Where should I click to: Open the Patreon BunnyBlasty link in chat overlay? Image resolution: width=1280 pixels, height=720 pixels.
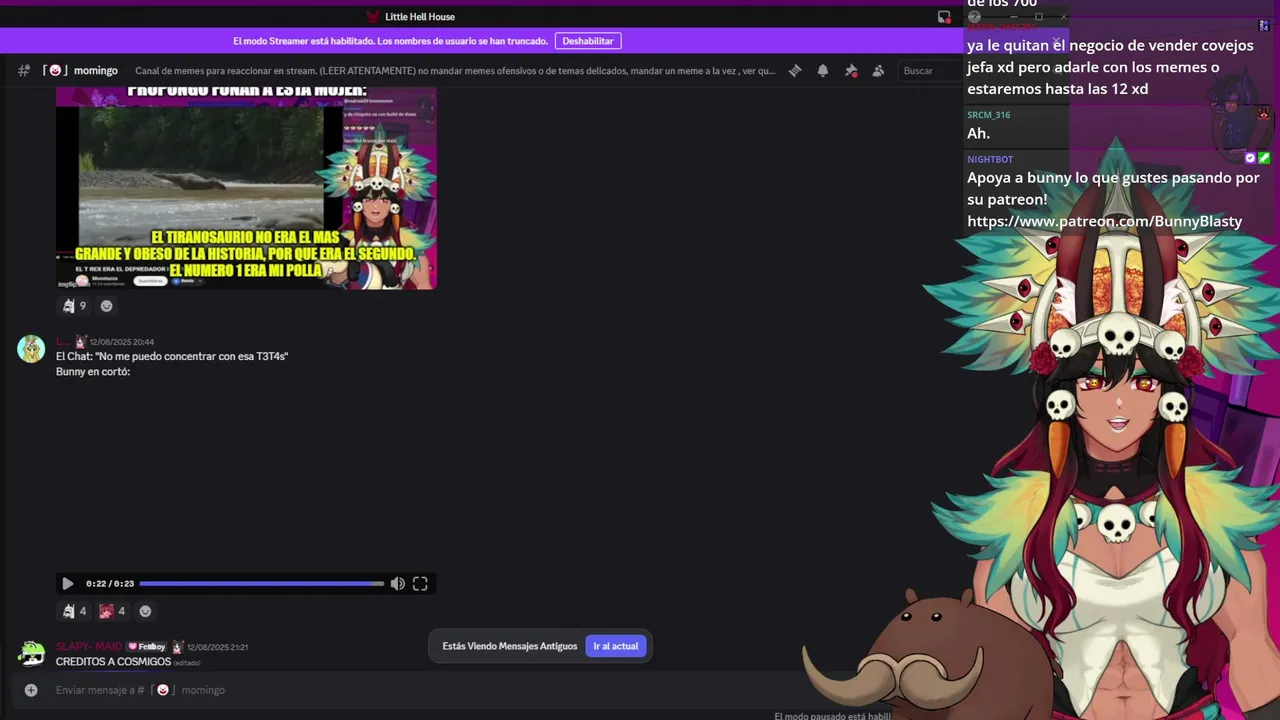[x=1104, y=221]
